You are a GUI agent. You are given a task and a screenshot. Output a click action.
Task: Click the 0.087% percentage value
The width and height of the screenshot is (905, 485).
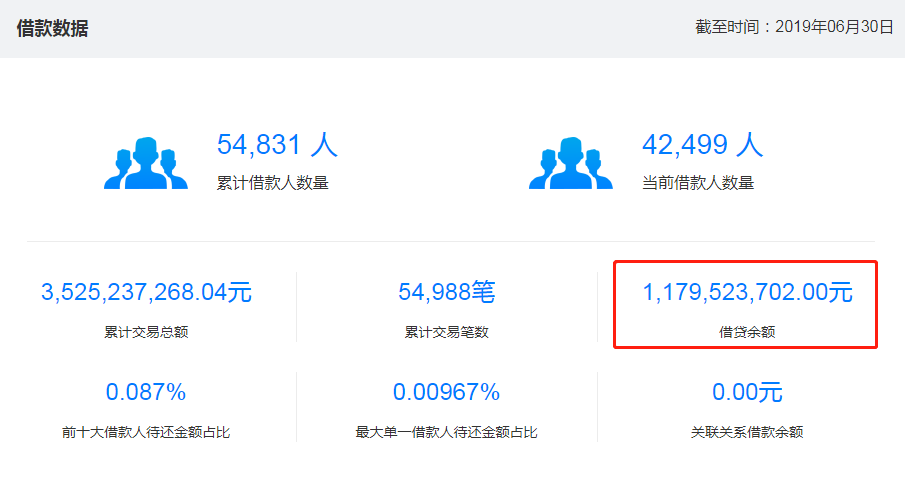coord(146,392)
